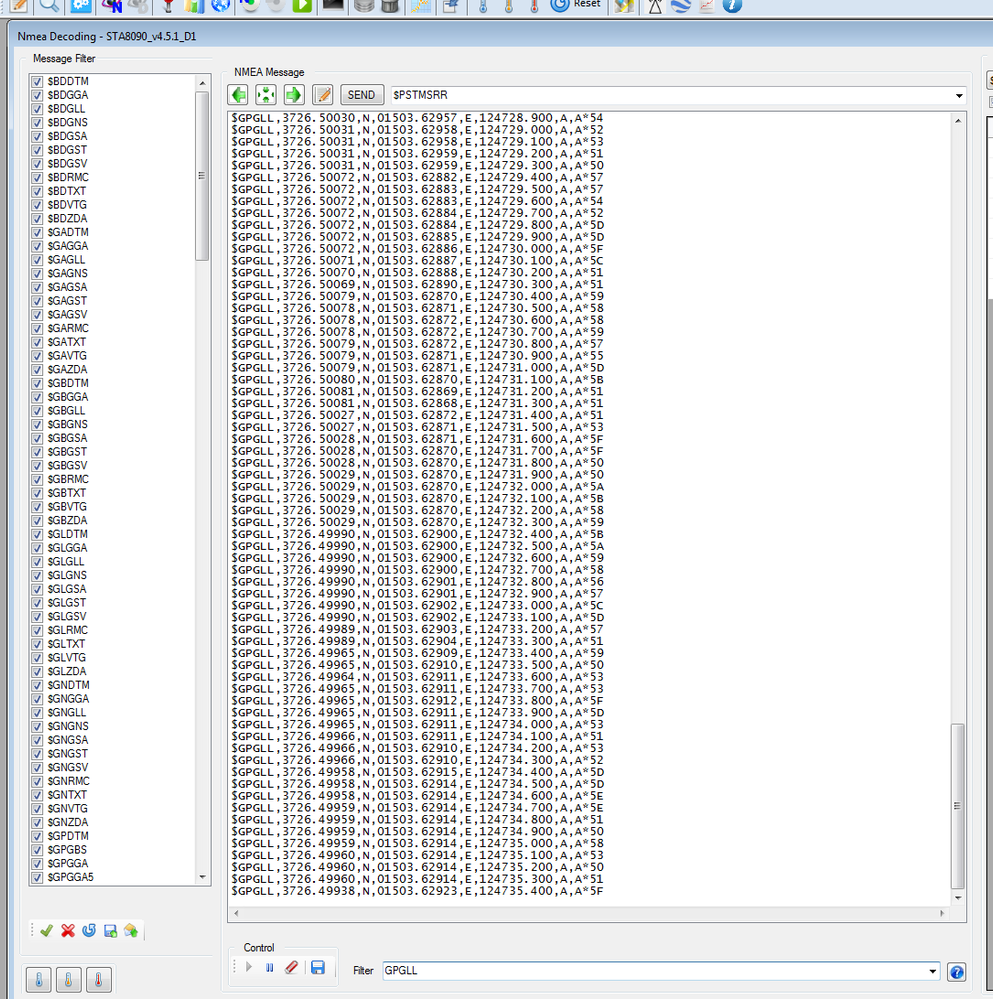993x999 pixels.
Task: Toggle the $GAZDA checkbox
Action: [x=37, y=370]
